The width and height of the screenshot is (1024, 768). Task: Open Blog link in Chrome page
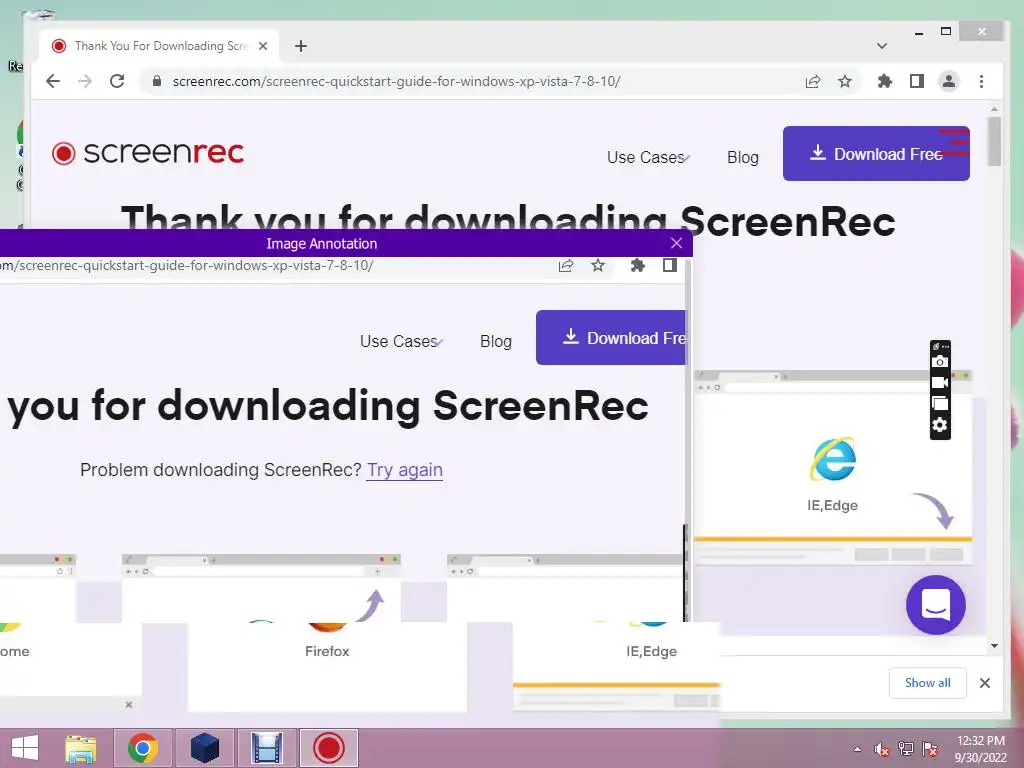743,157
